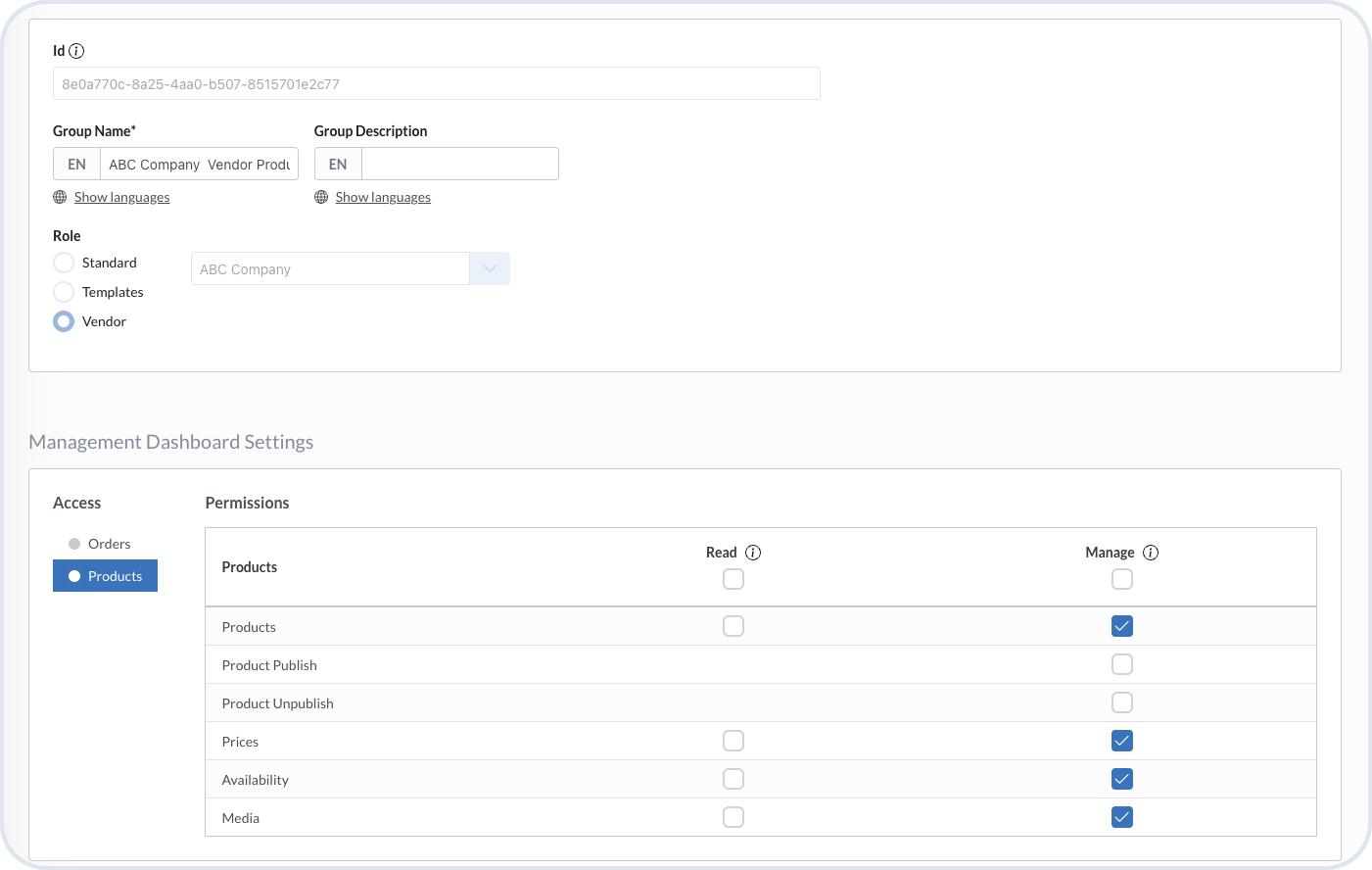Enable Read permission for Products row
This screenshot has height=870, width=1372.
tap(733, 626)
